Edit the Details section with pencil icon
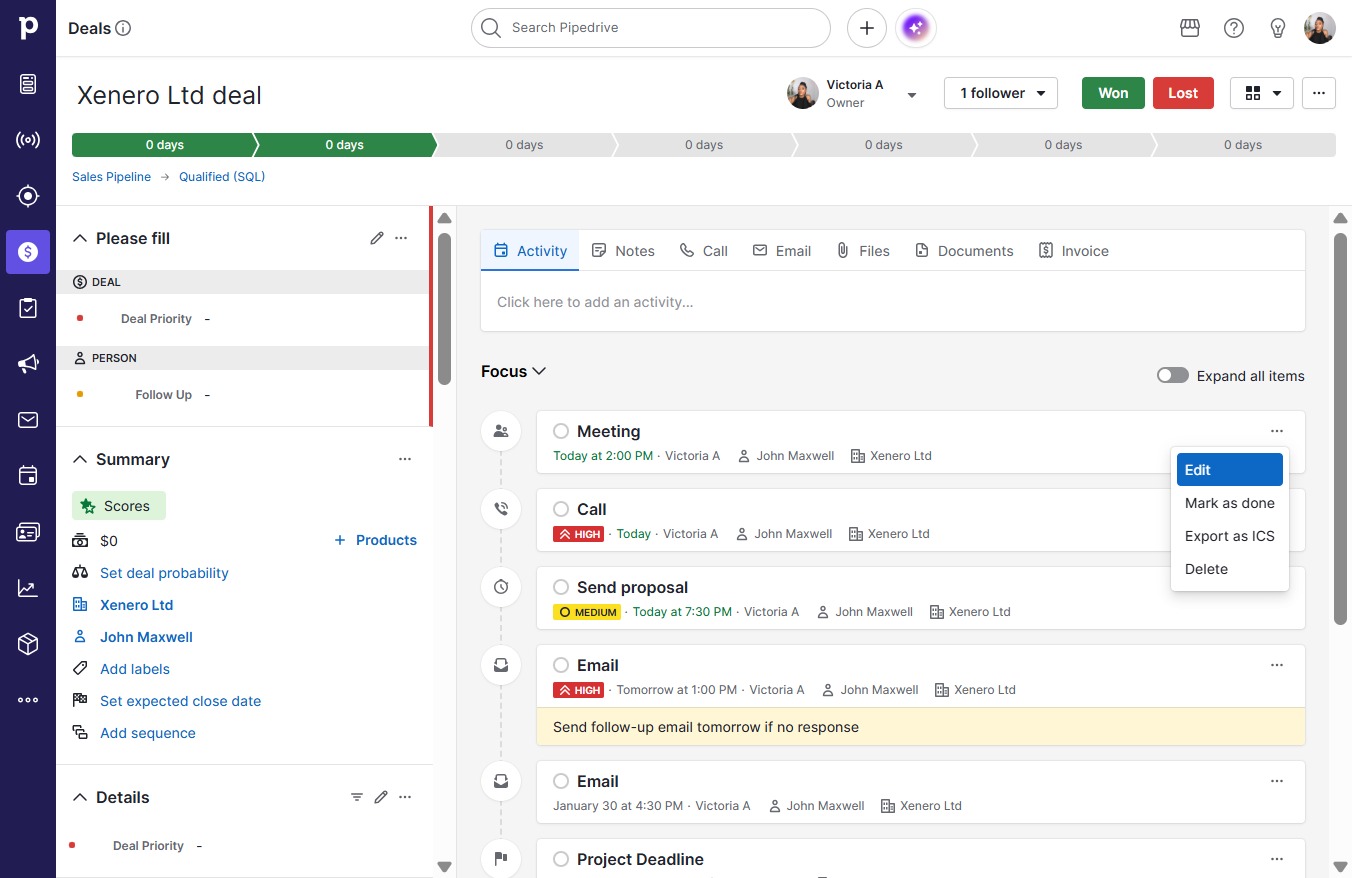This screenshot has width=1352, height=878. point(381,797)
